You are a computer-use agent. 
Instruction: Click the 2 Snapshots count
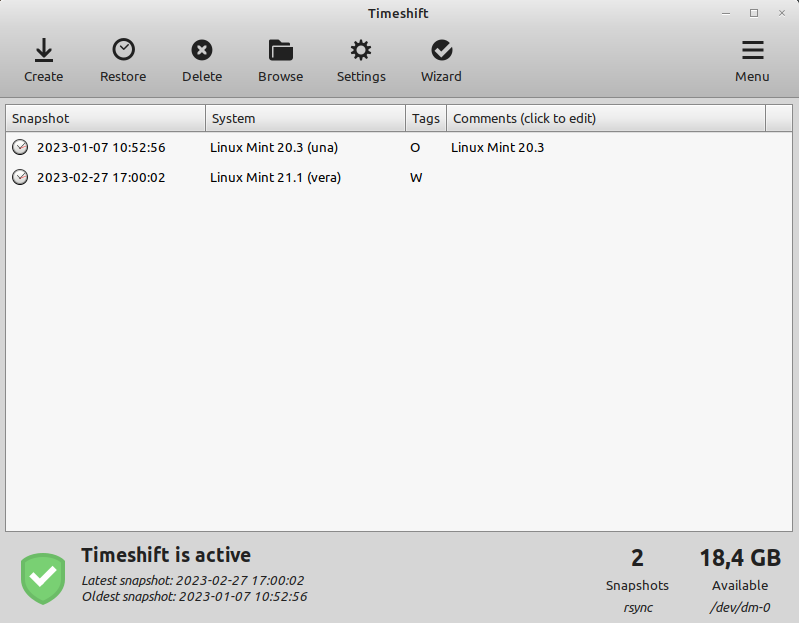point(637,558)
